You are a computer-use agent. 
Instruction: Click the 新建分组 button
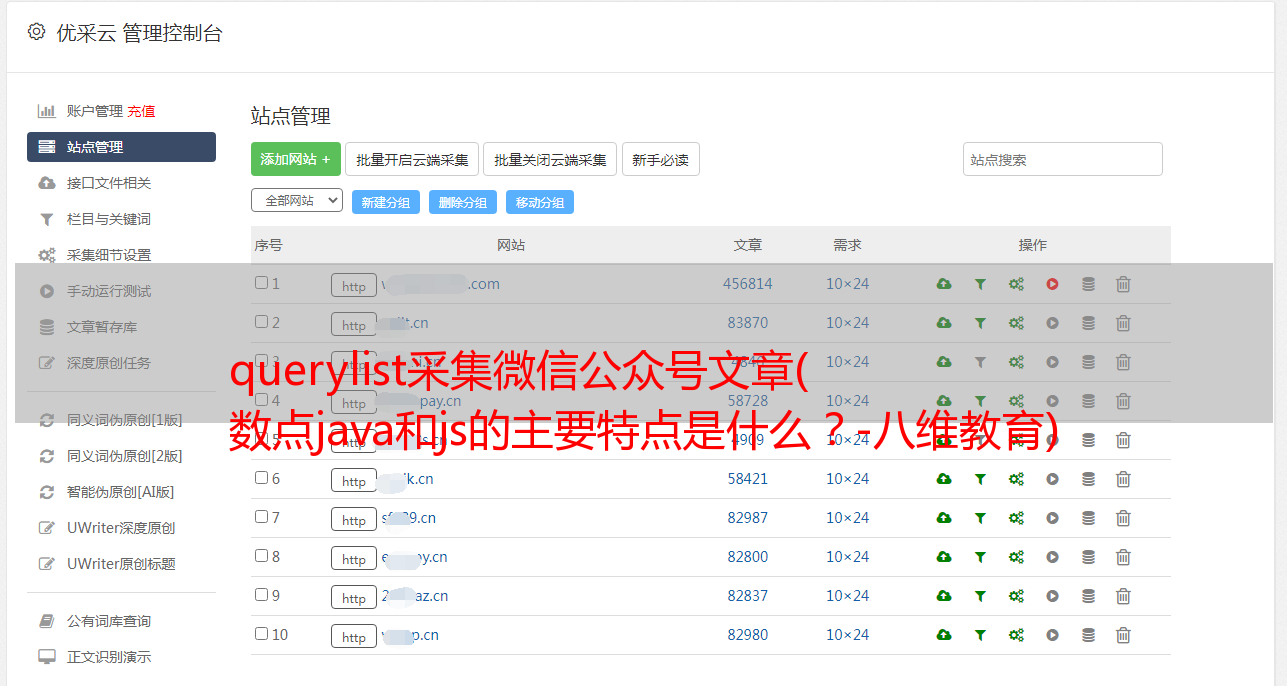(x=386, y=202)
